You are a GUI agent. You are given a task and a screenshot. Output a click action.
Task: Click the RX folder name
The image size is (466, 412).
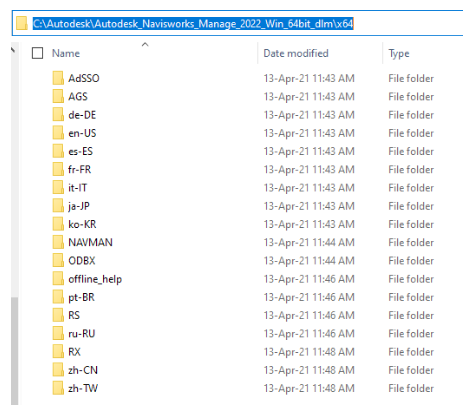click(x=74, y=352)
